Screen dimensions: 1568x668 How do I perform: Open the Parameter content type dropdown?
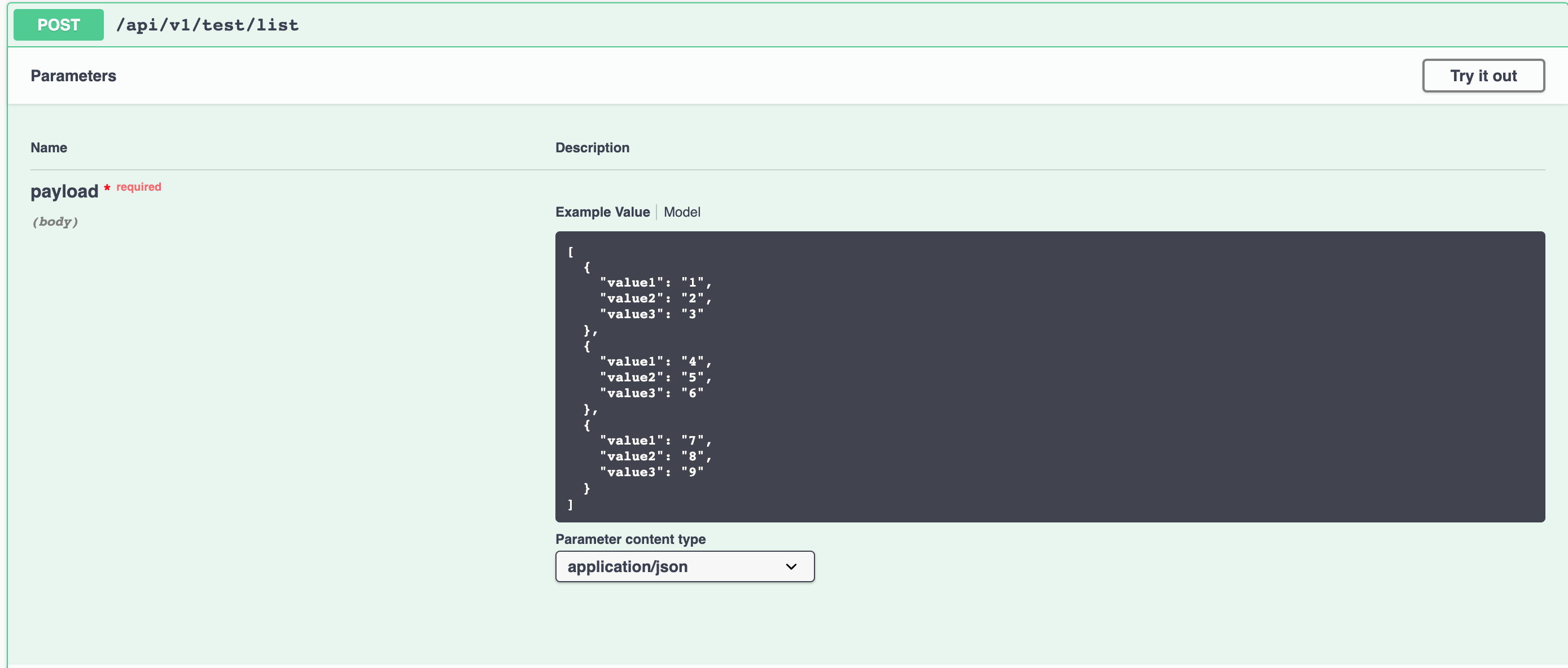coord(684,566)
